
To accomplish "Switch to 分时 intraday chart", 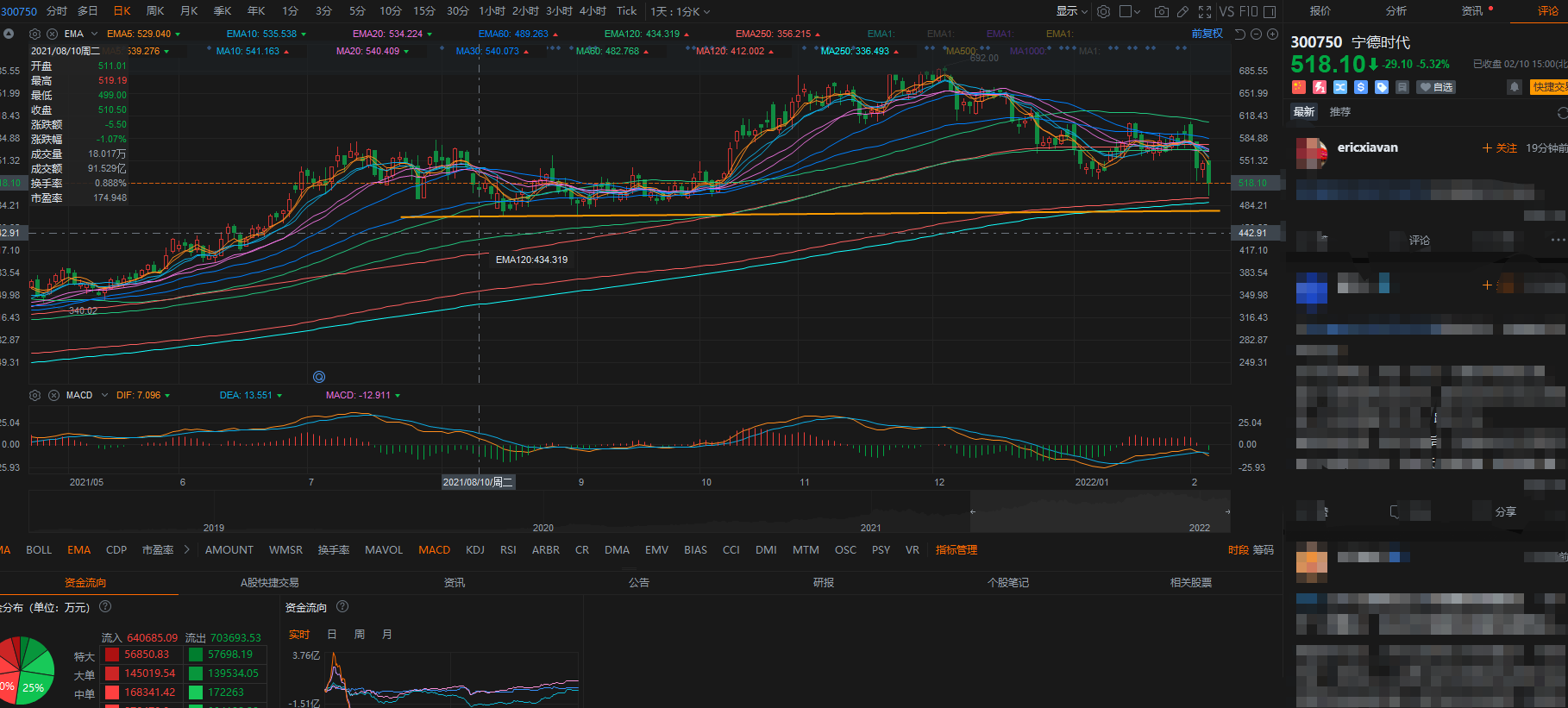I will coord(57,11).
